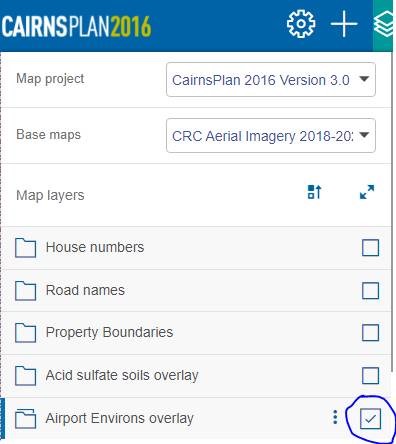
Task: Select the Acid sulfate soils overlay label
Action: click(x=122, y=375)
